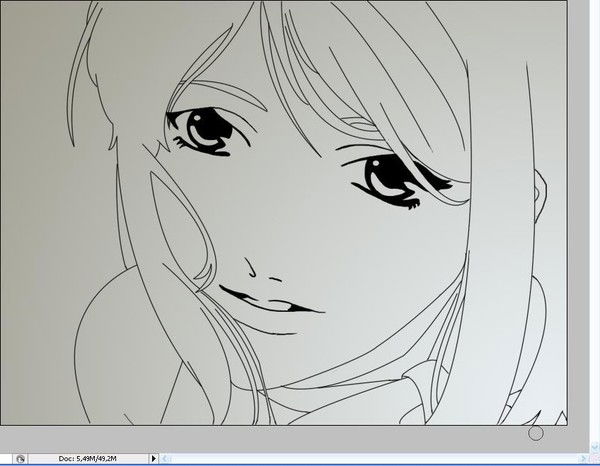Click the collar lines at bottom of drawing

point(420,385)
